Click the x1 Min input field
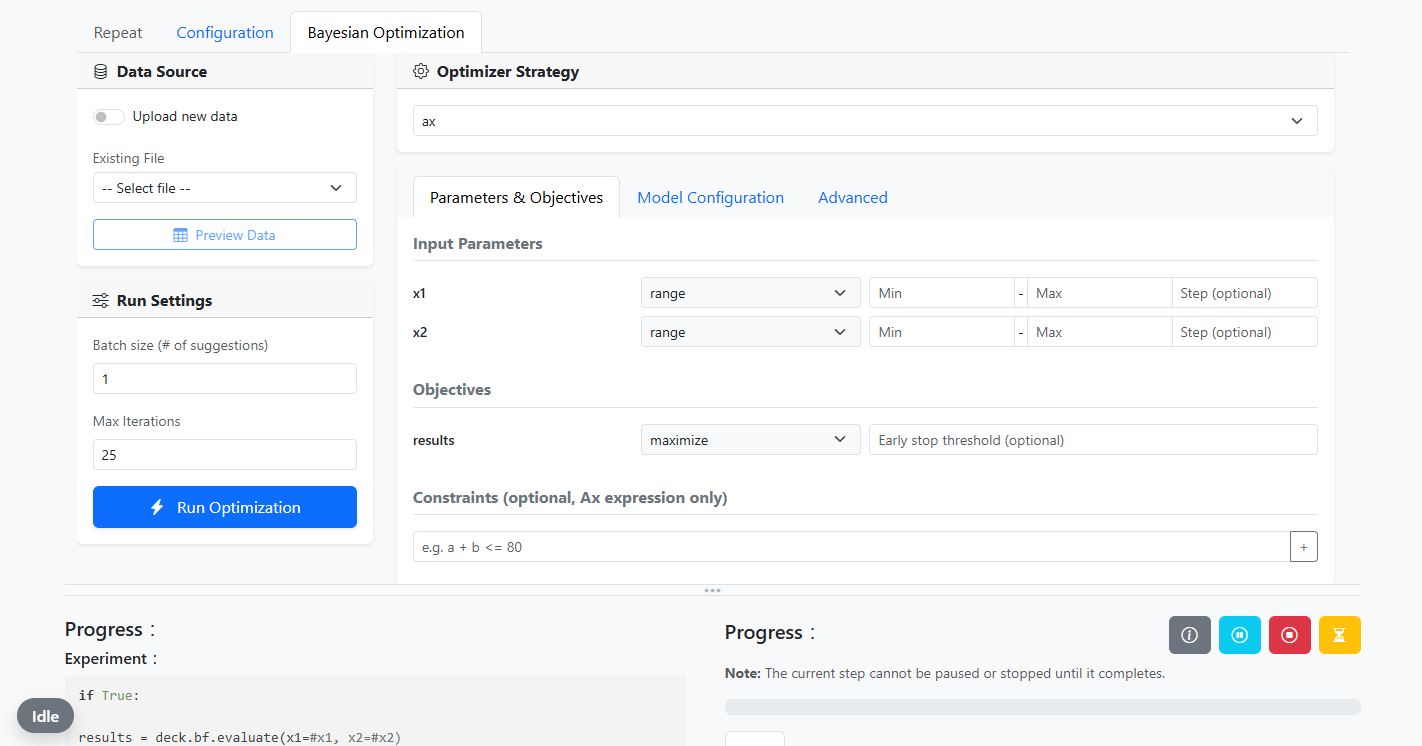Viewport: 1422px width, 746px height. [942, 293]
